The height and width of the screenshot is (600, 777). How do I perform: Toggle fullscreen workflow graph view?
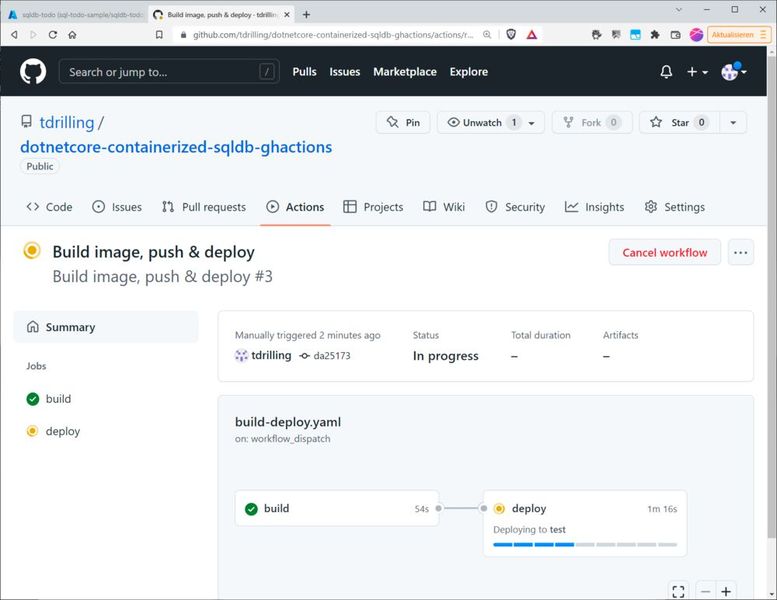(678, 591)
